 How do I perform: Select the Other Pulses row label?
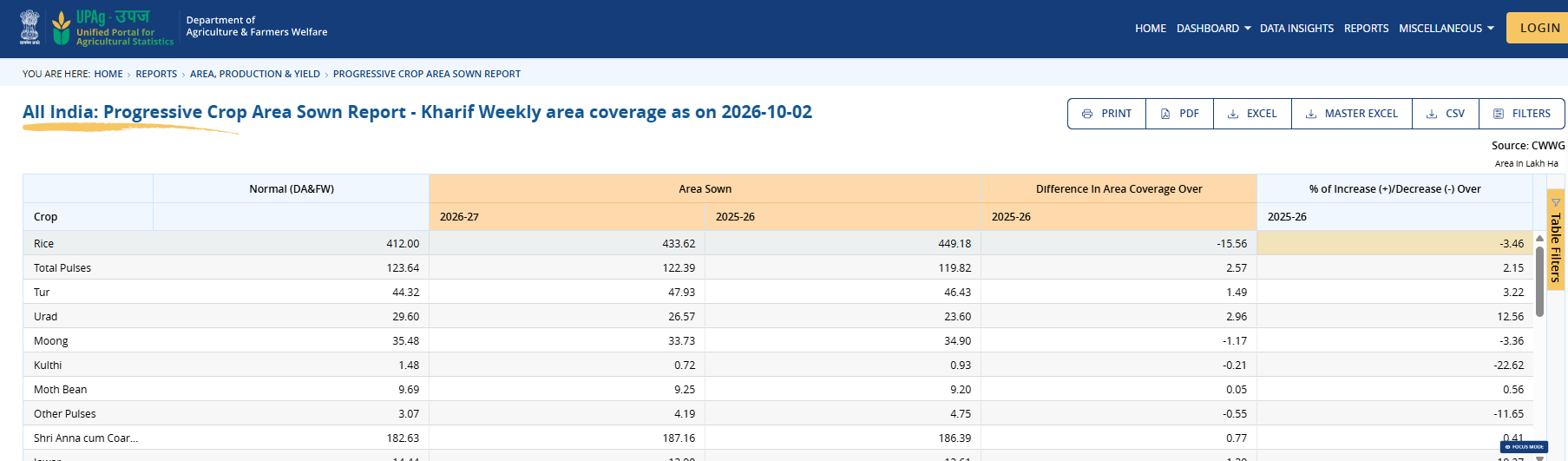point(65,414)
